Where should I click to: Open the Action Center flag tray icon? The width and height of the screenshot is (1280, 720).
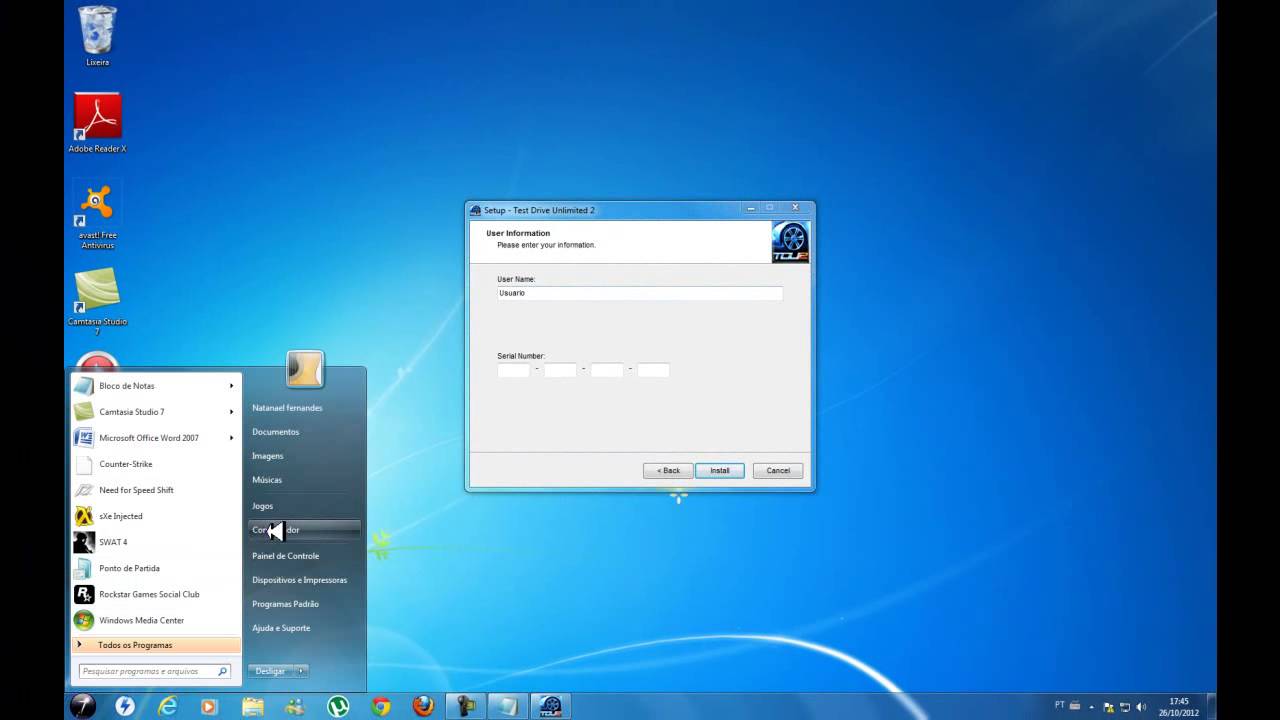[x=1107, y=706]
